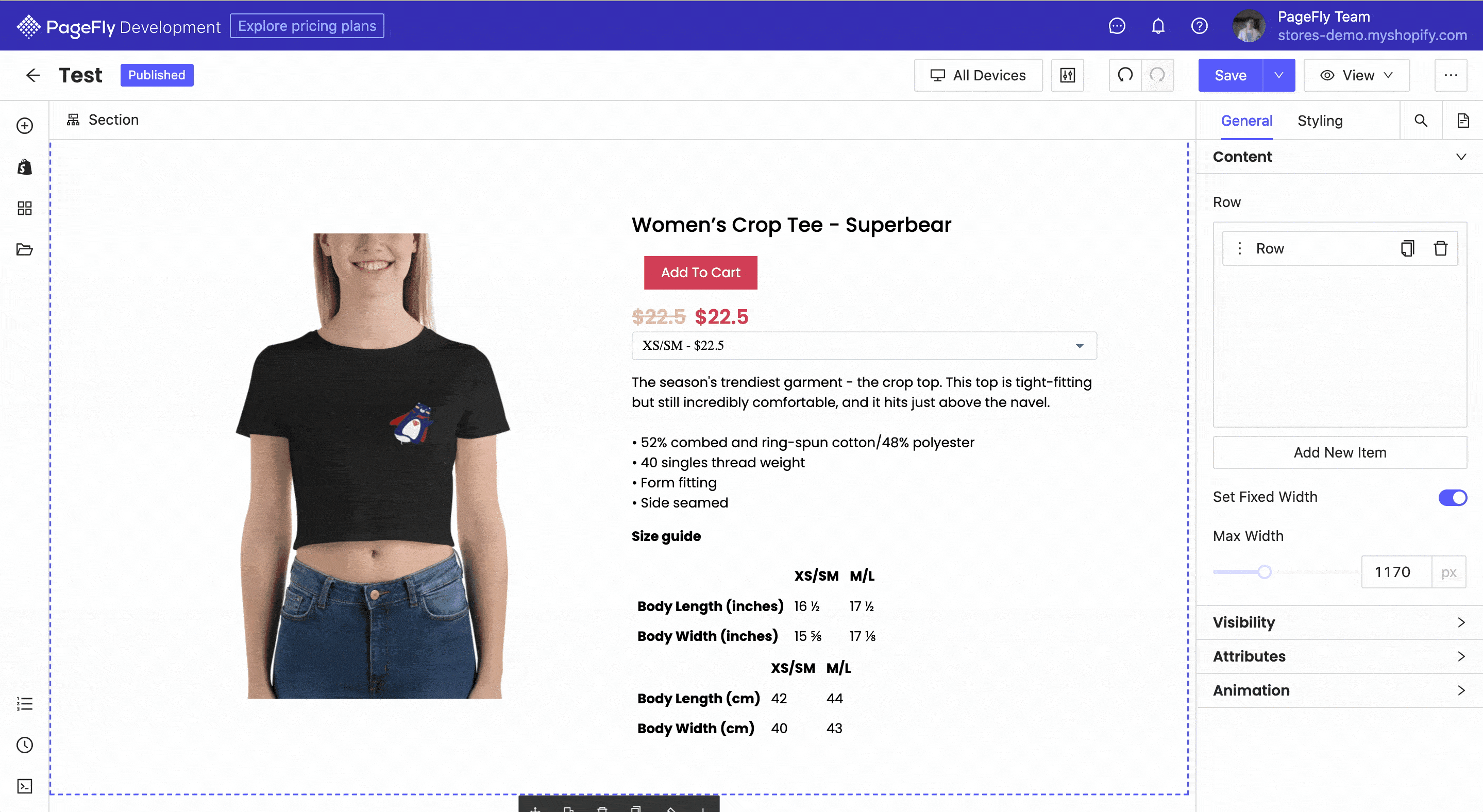Expand the Attributes section
Screen dimensions: 1483x812
pos(1339,656)
